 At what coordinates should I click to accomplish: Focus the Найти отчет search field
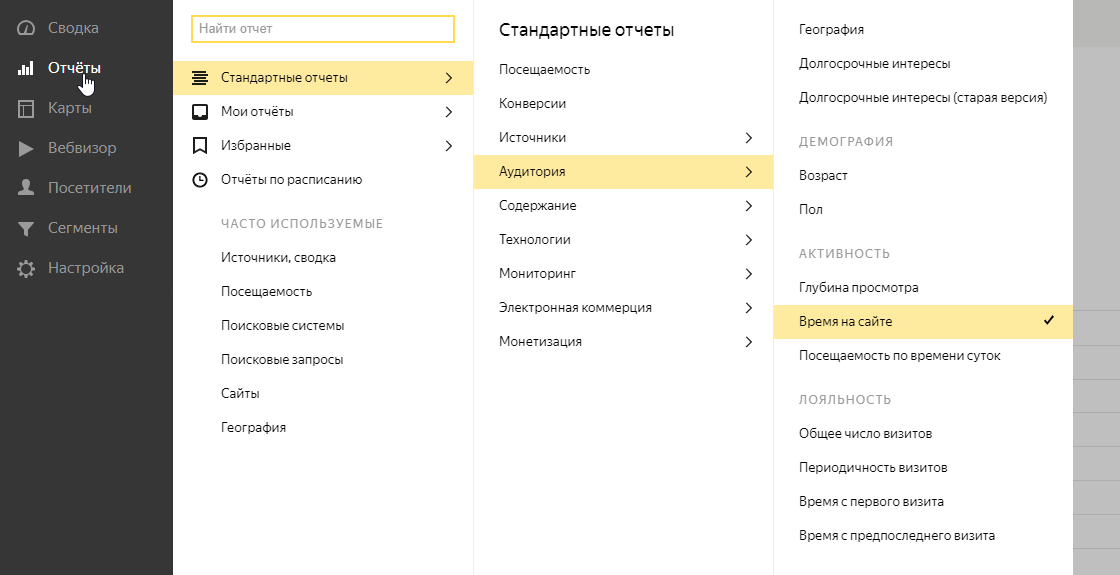click(x=323, y=29)
